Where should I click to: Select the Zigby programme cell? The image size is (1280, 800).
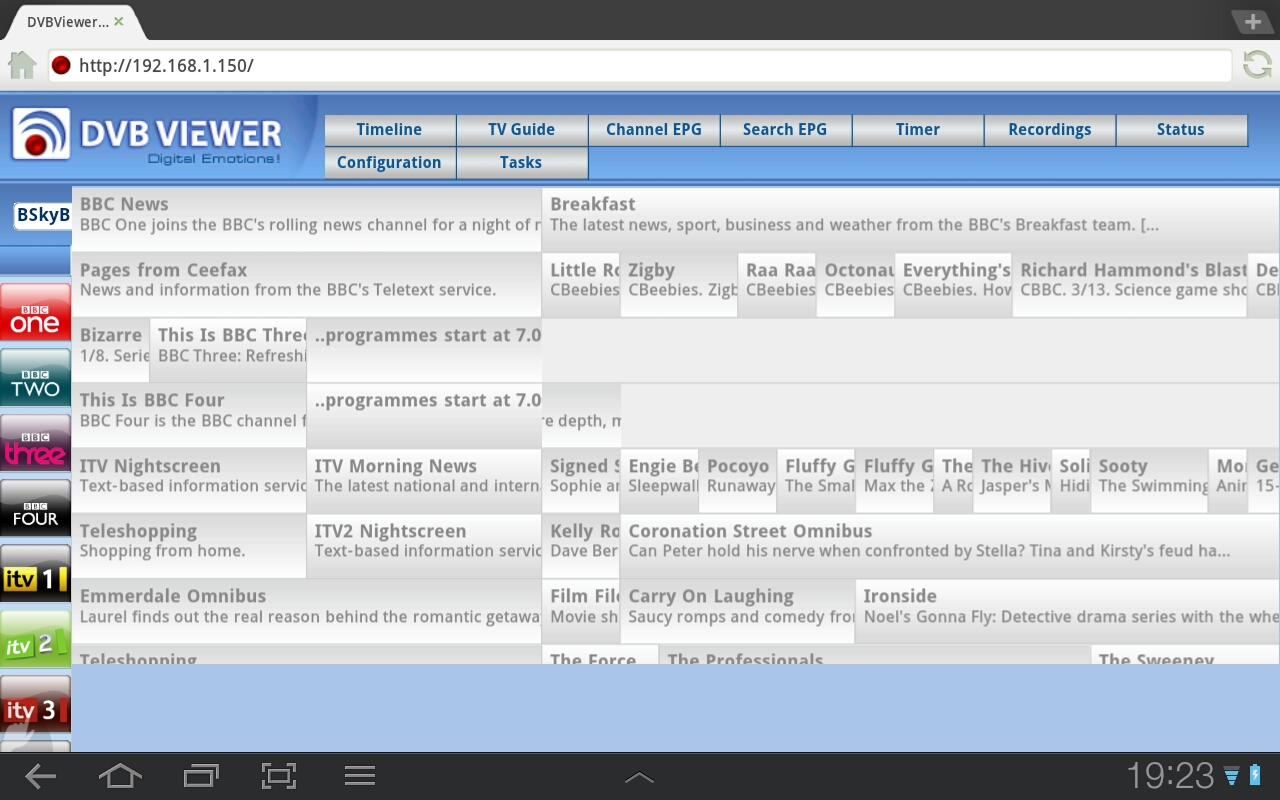coord(679,284)
